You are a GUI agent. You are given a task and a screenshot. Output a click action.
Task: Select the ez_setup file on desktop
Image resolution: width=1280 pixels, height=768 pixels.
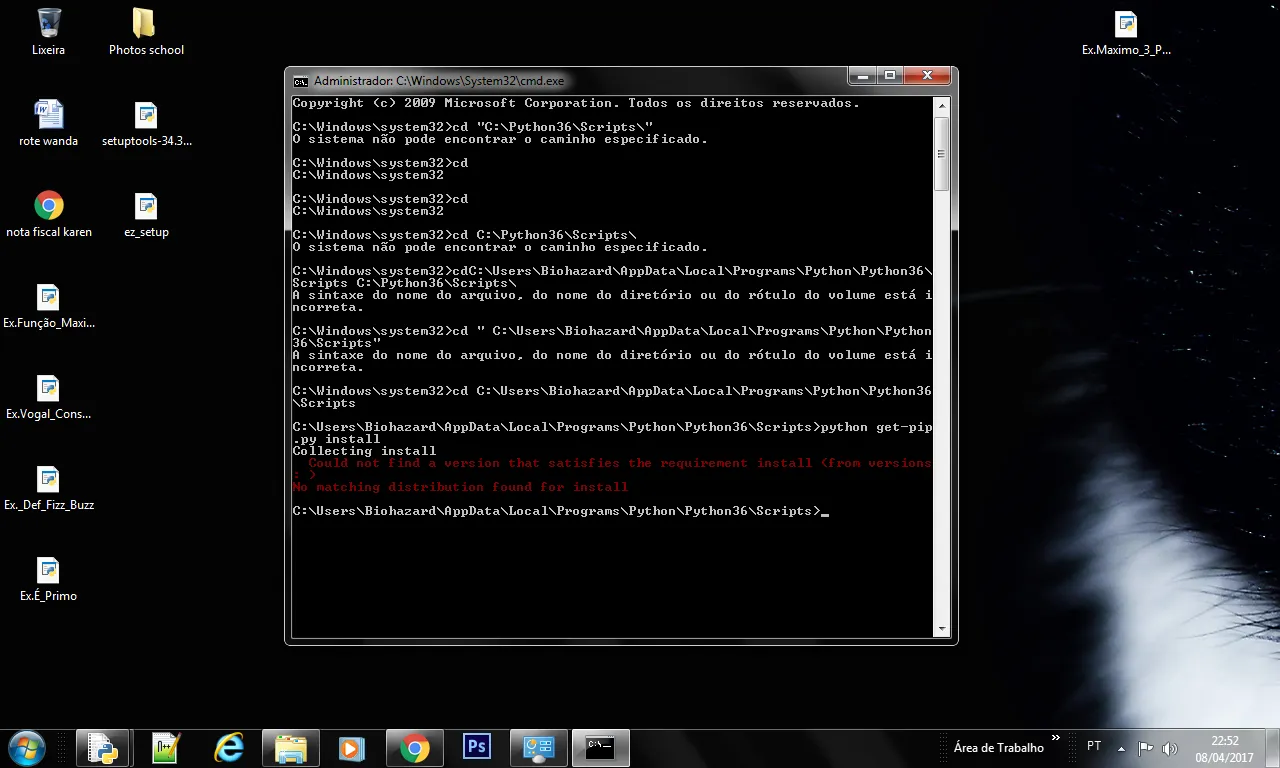click(x=146, y=214)
